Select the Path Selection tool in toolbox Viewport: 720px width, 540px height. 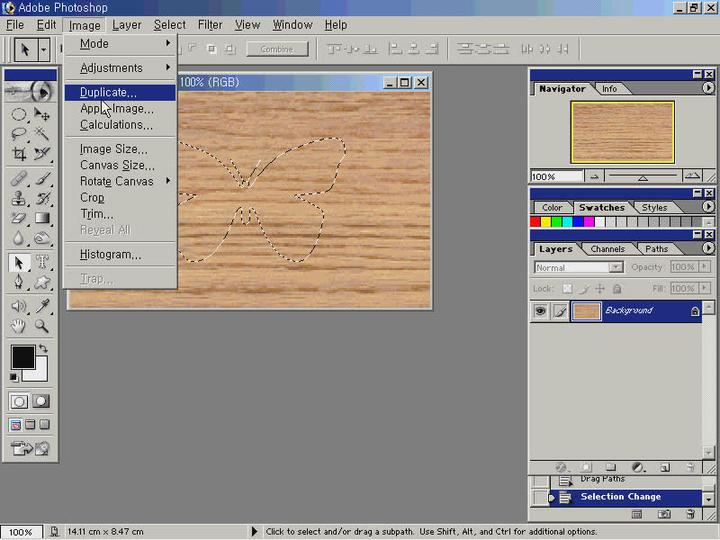(x=19, y=263)
